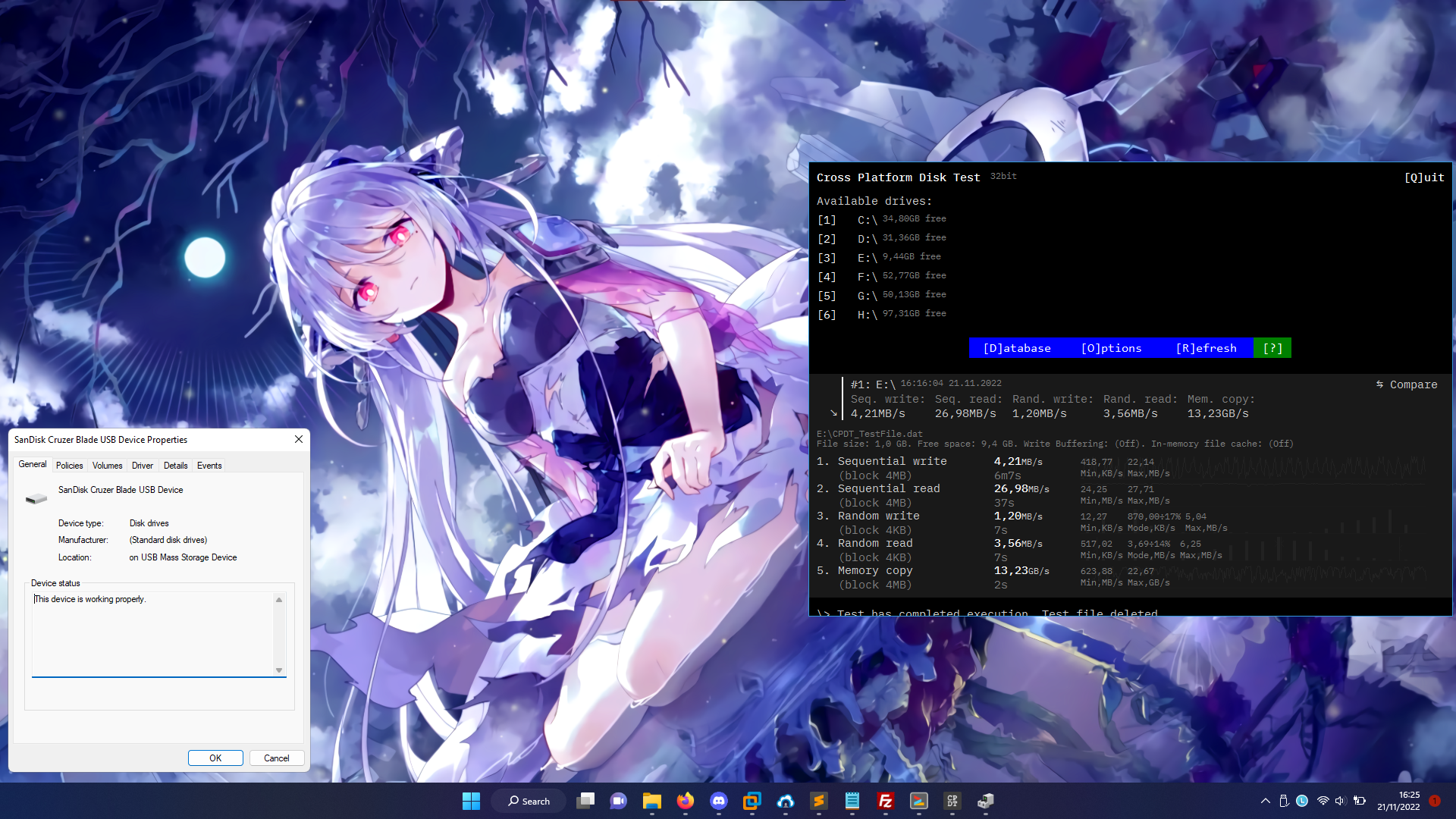This screenshot has height=819, width=1456.
Task: Click the '4. Random read' result row
Action: point(1122,550)
